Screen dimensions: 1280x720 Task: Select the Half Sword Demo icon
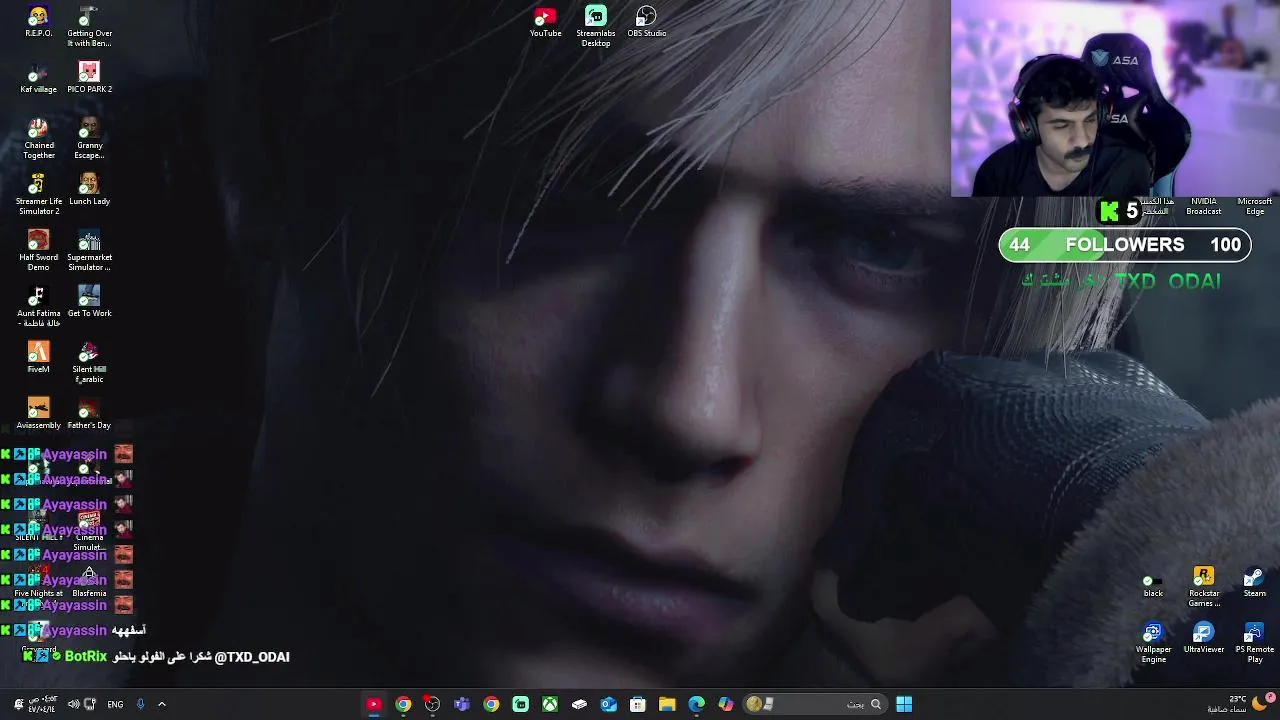click(38, 251)
